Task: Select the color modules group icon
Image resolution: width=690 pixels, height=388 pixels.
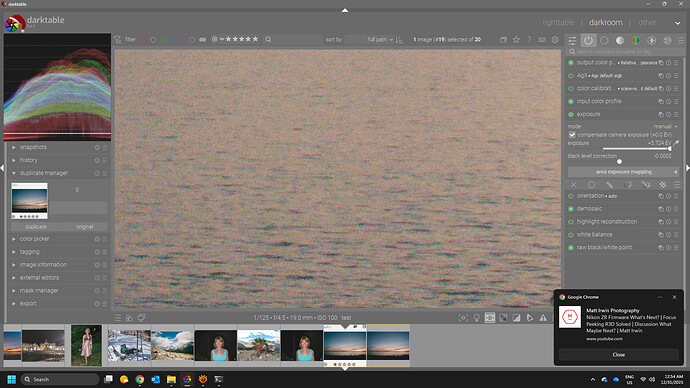Action: tap(636, 40)
